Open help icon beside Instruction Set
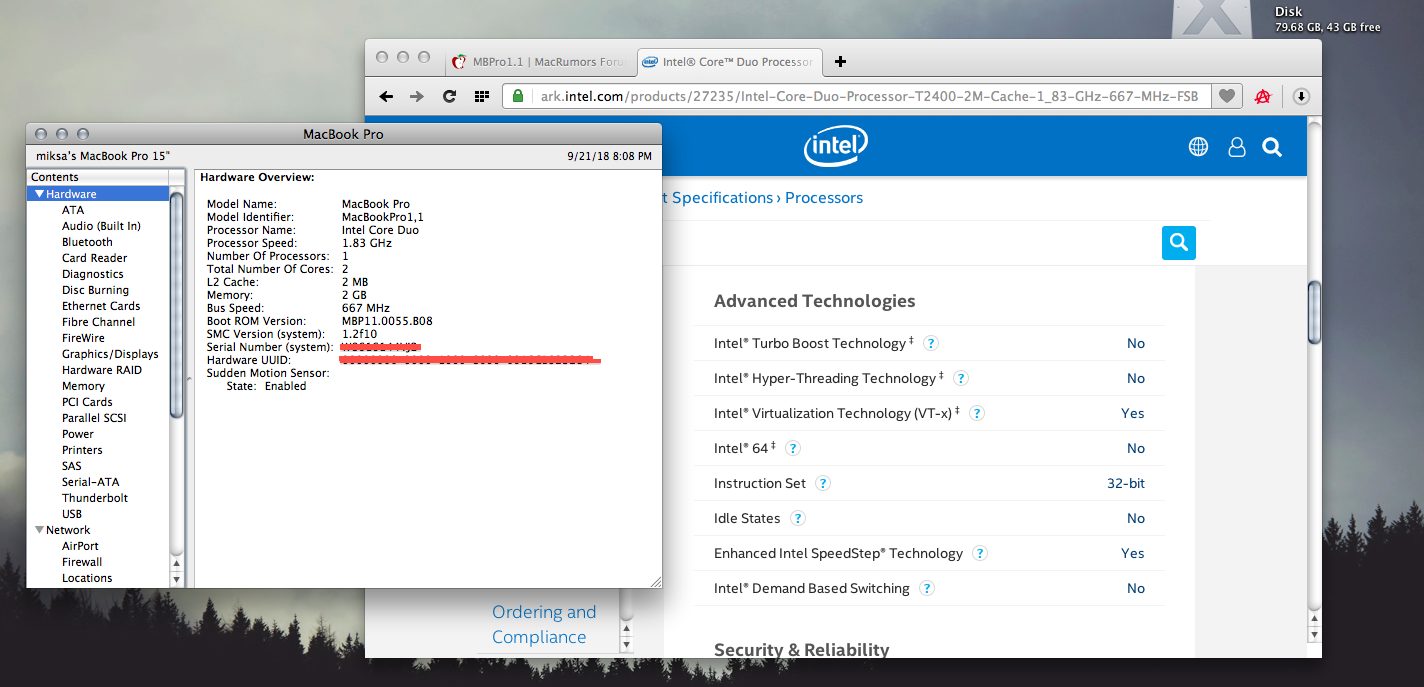Screen dimensions: 1424x687 coord(823,483)
